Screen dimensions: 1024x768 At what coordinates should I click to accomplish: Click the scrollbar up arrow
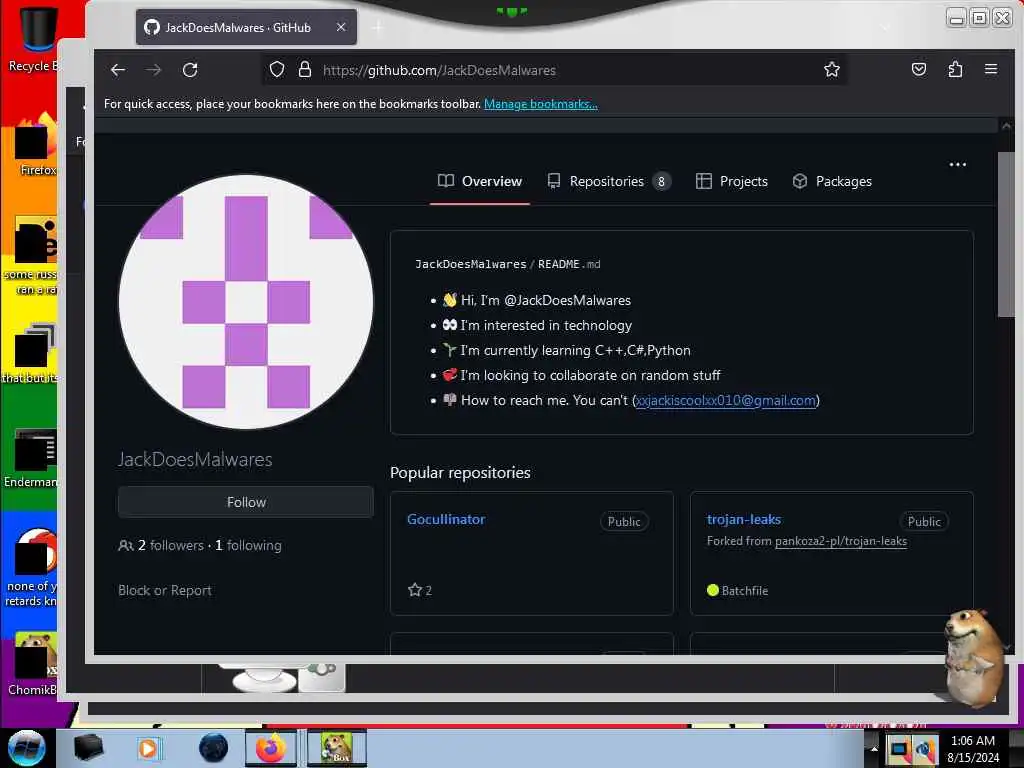pos(1006,126)
